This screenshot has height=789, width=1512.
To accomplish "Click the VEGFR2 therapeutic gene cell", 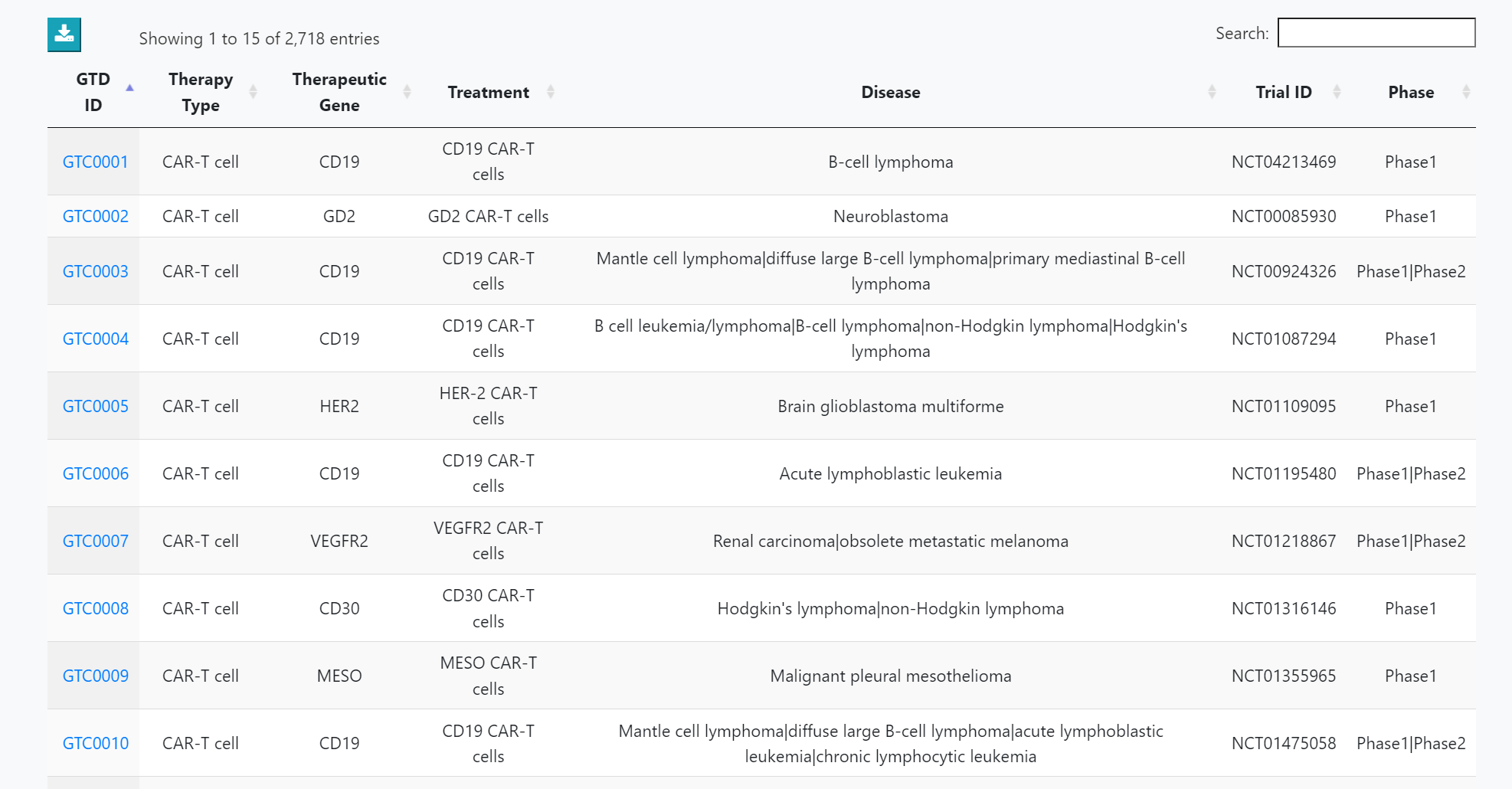I will (339, 541).
